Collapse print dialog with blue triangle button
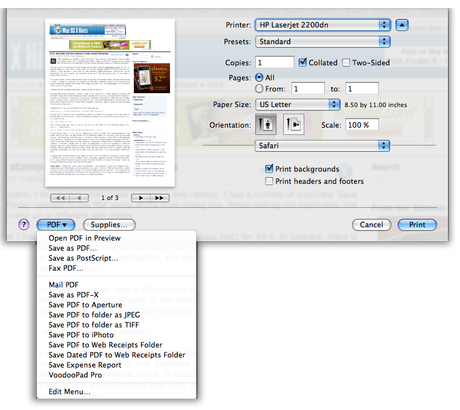This screenshot has width=460, height=410. pos(402,25)
